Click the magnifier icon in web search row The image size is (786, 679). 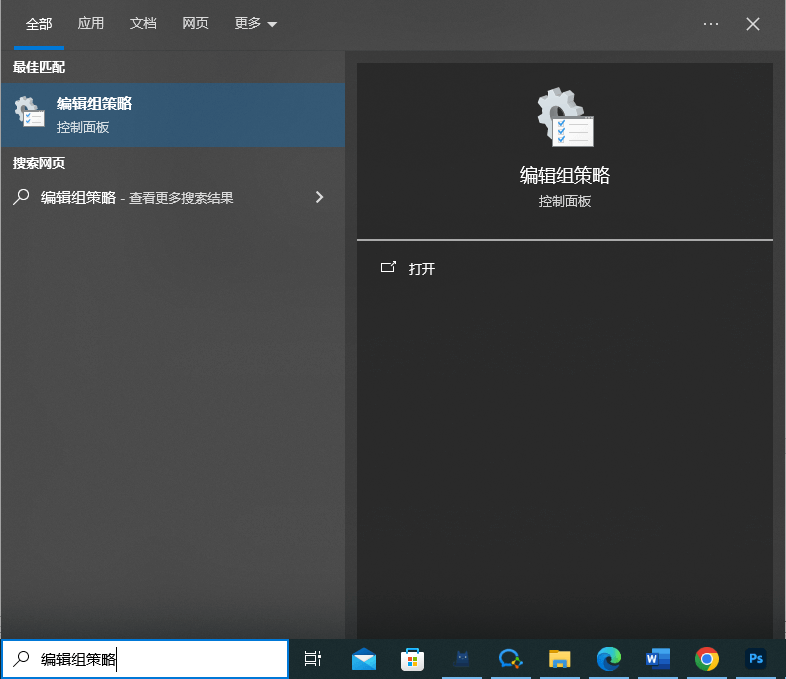click(21, 197)
